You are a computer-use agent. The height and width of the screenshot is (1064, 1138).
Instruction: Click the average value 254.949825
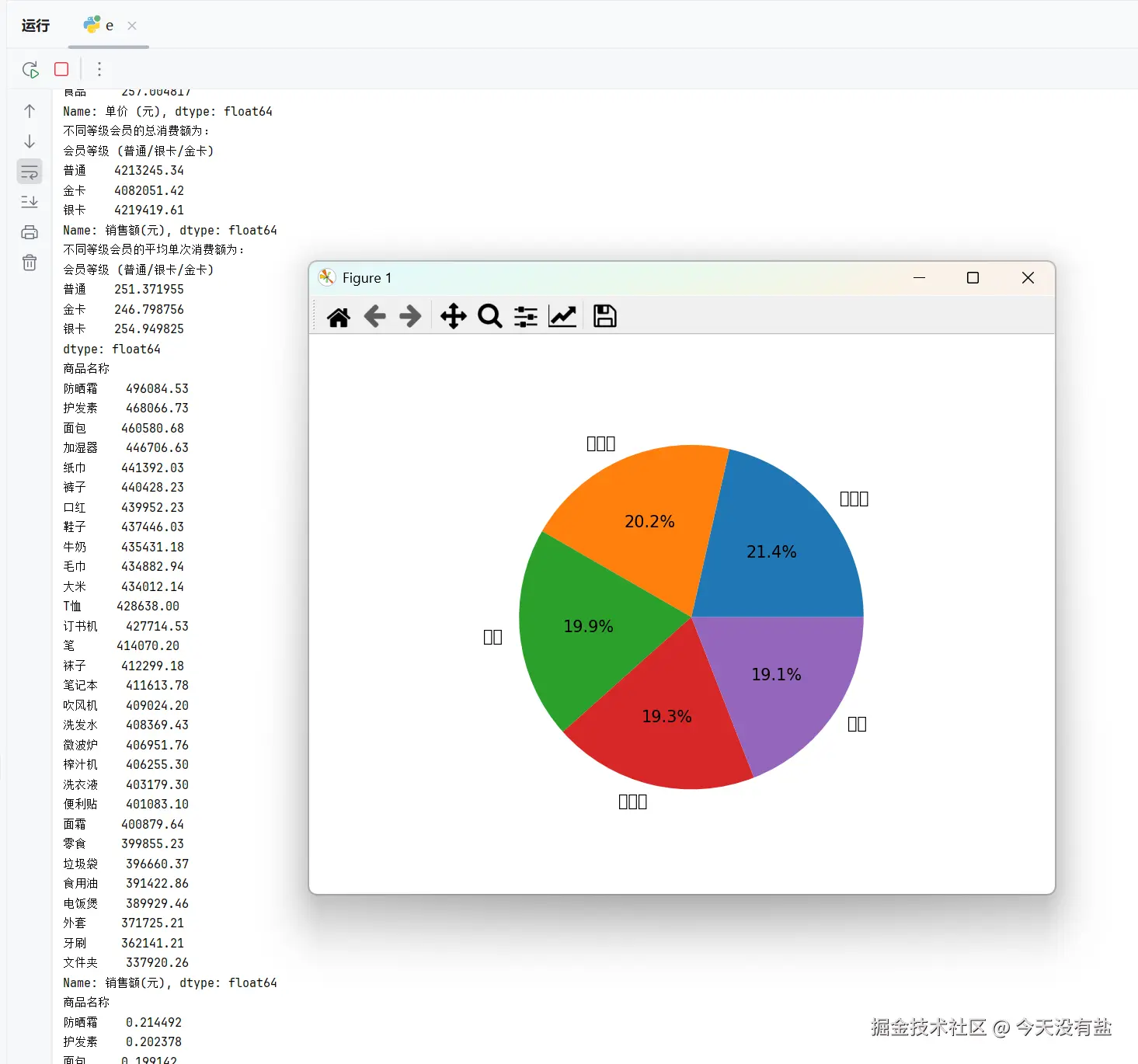[149, 329]
